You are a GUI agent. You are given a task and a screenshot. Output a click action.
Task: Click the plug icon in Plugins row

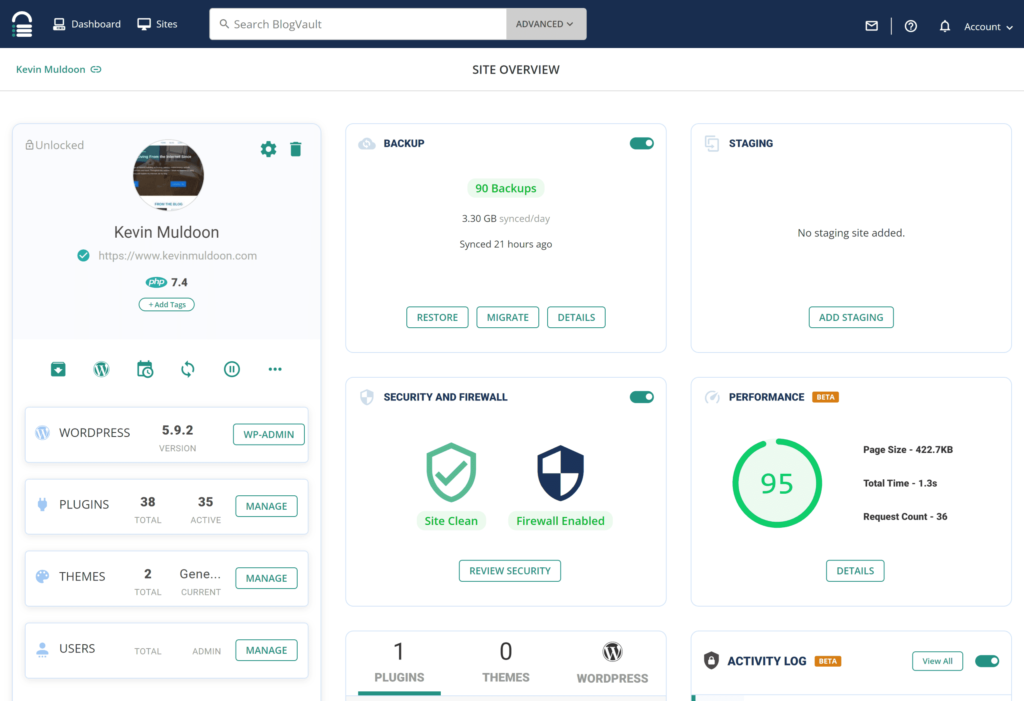point(42,504)
